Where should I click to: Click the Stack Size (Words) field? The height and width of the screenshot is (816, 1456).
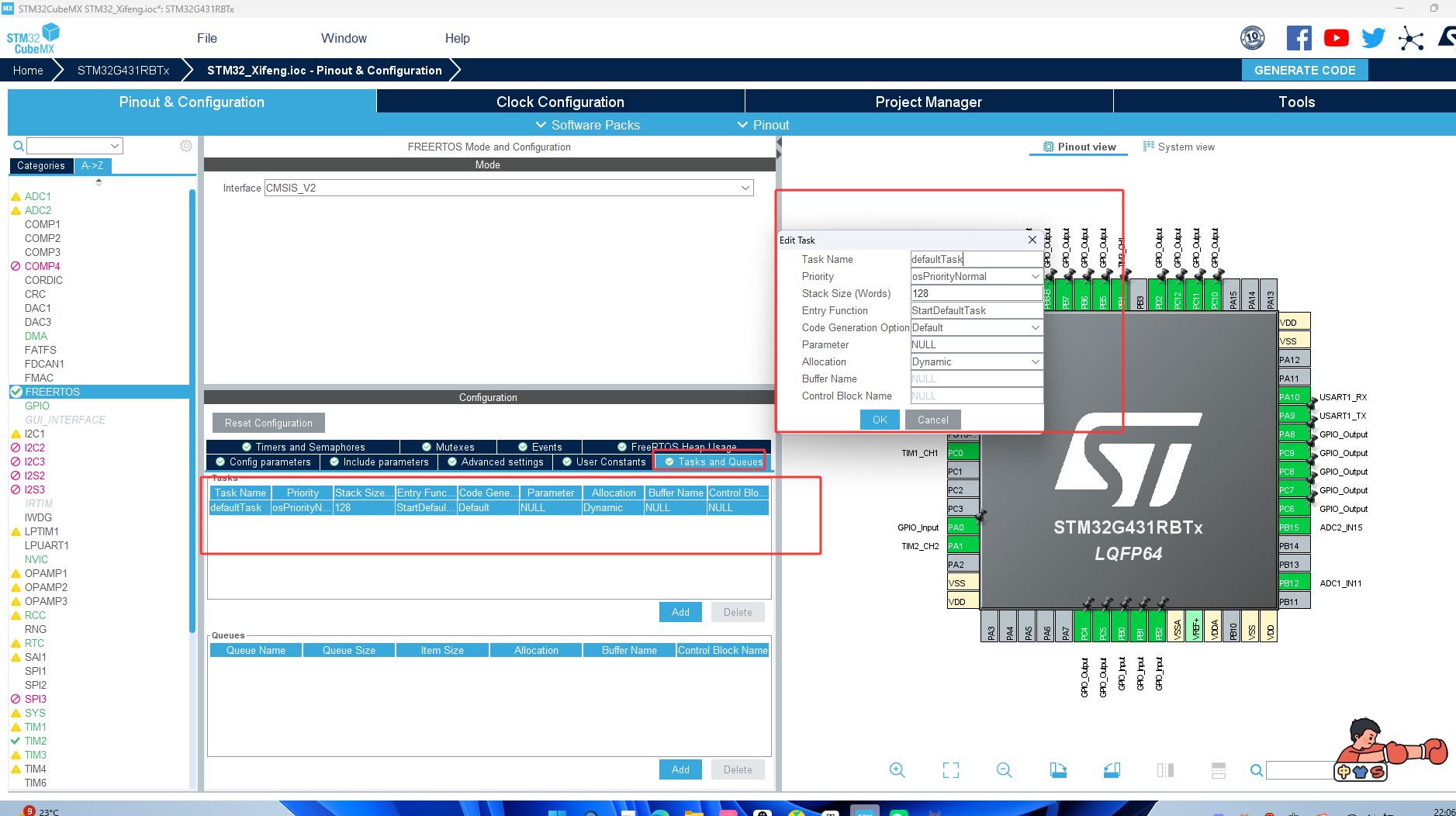point(977,293)
